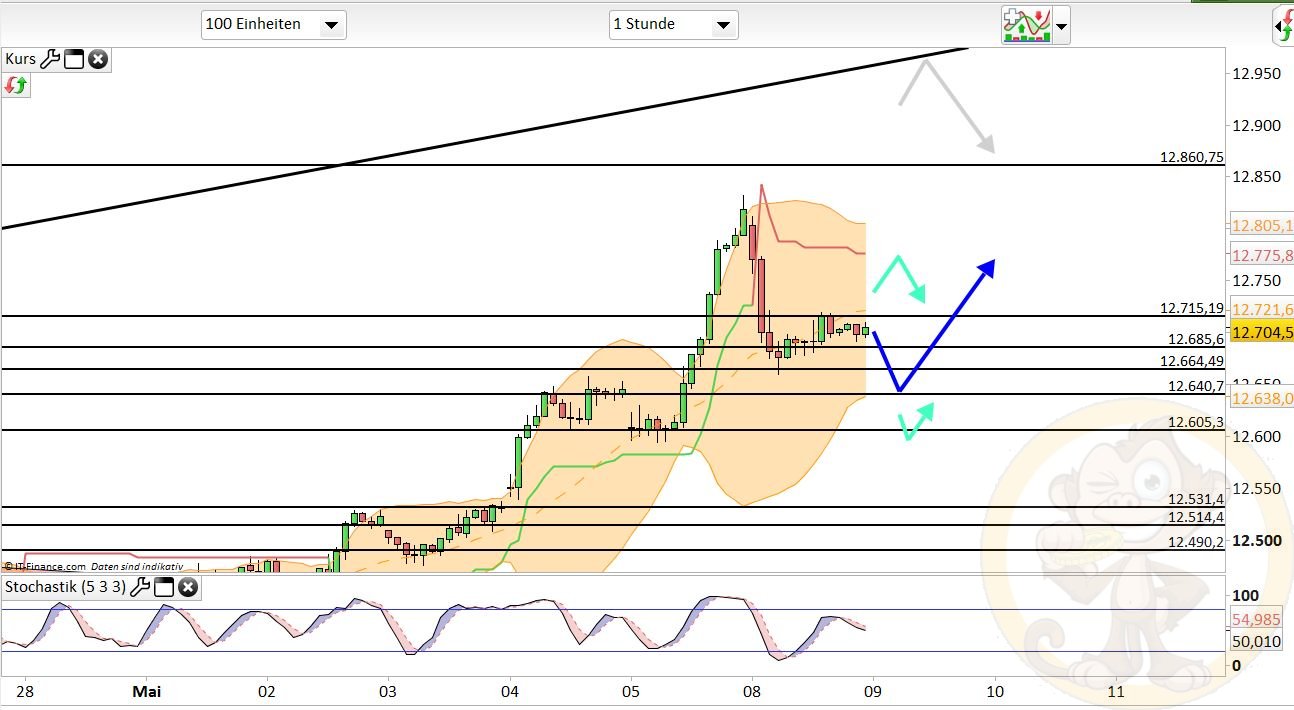Click the red-green refresh arrows under Kurs

click(16, 86)
